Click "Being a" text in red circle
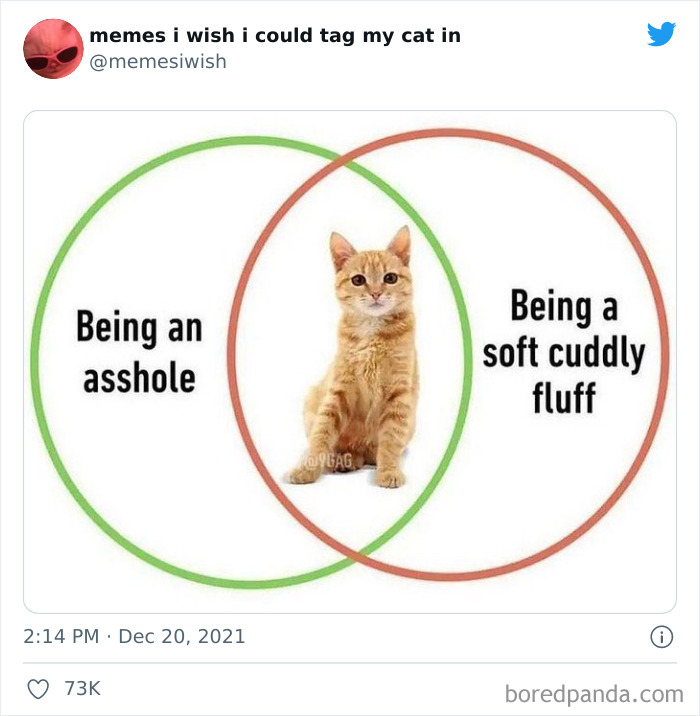The width and height of the screenshot is (700, 716). tap(564, 307)
